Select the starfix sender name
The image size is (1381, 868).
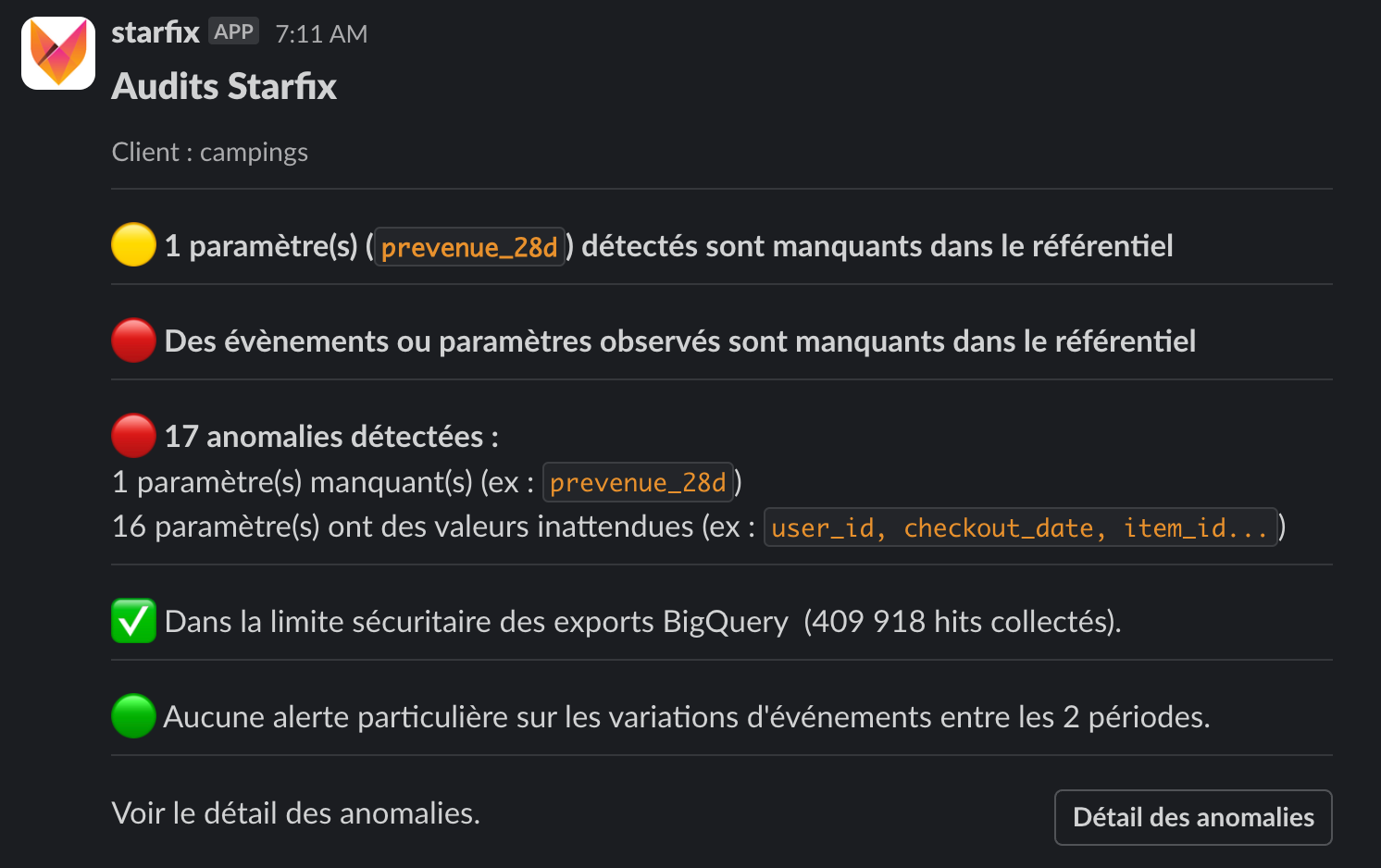tap(155, 31)
